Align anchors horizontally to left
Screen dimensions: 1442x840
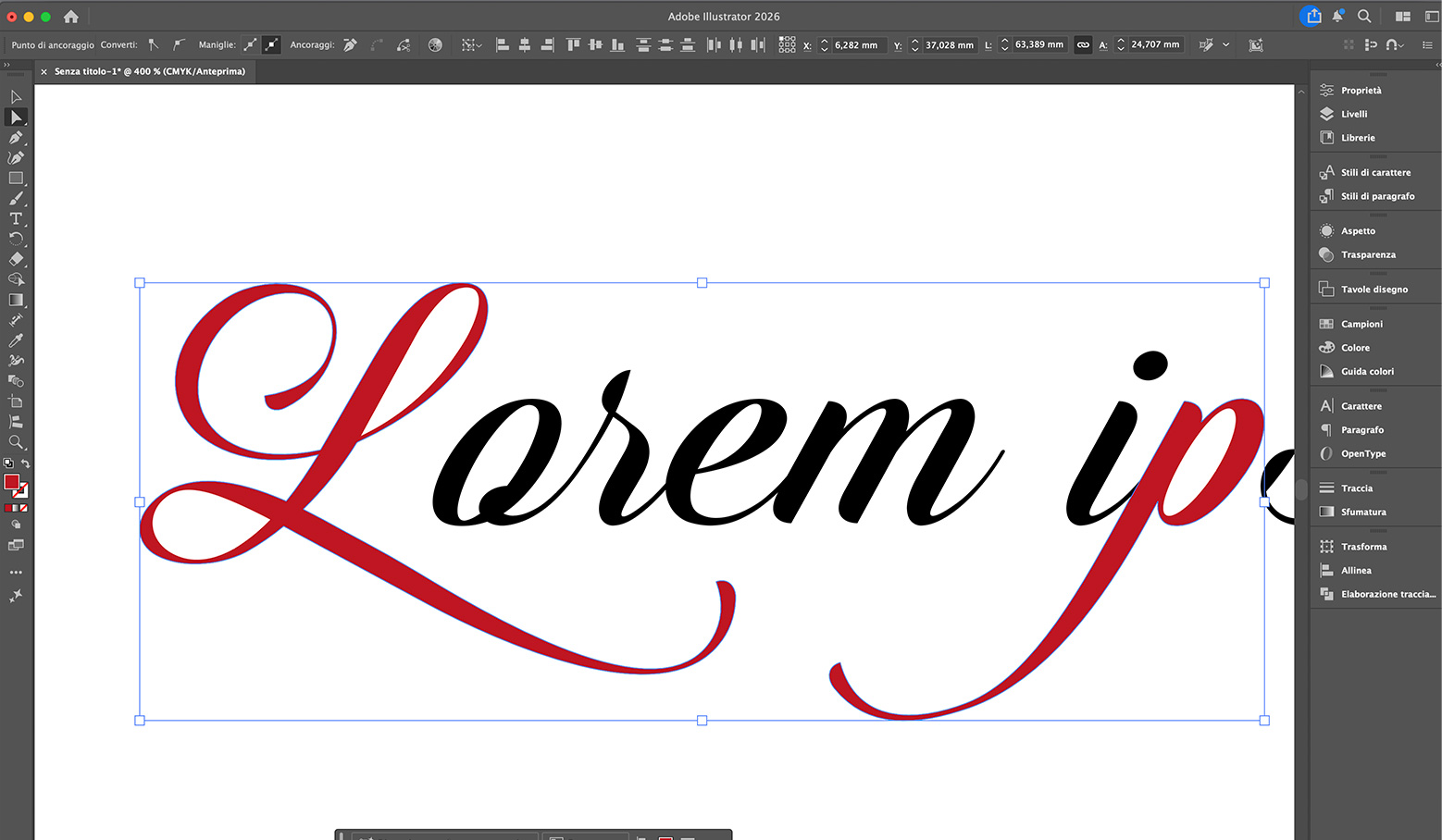(503, 44)
